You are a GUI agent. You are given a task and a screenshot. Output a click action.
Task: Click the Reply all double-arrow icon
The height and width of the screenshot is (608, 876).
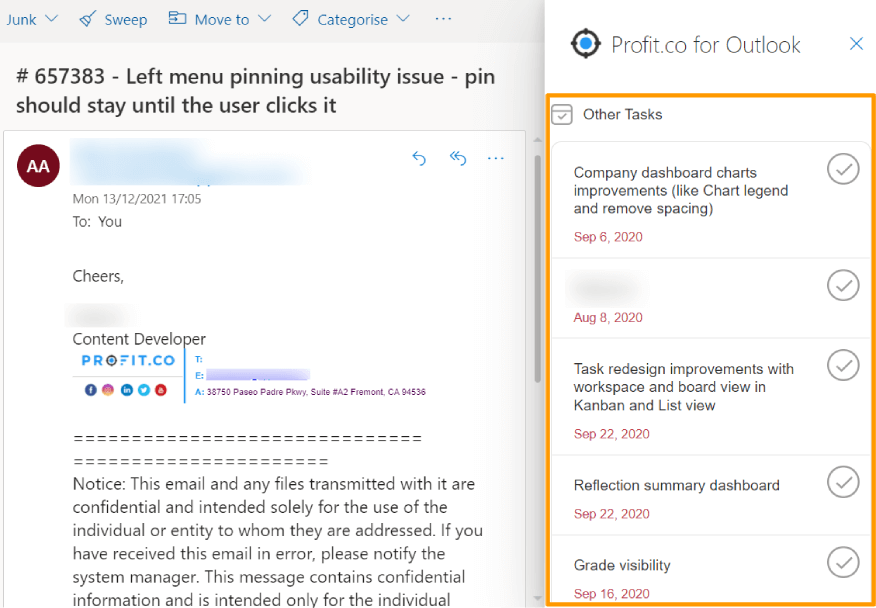[x=458, y=159]
